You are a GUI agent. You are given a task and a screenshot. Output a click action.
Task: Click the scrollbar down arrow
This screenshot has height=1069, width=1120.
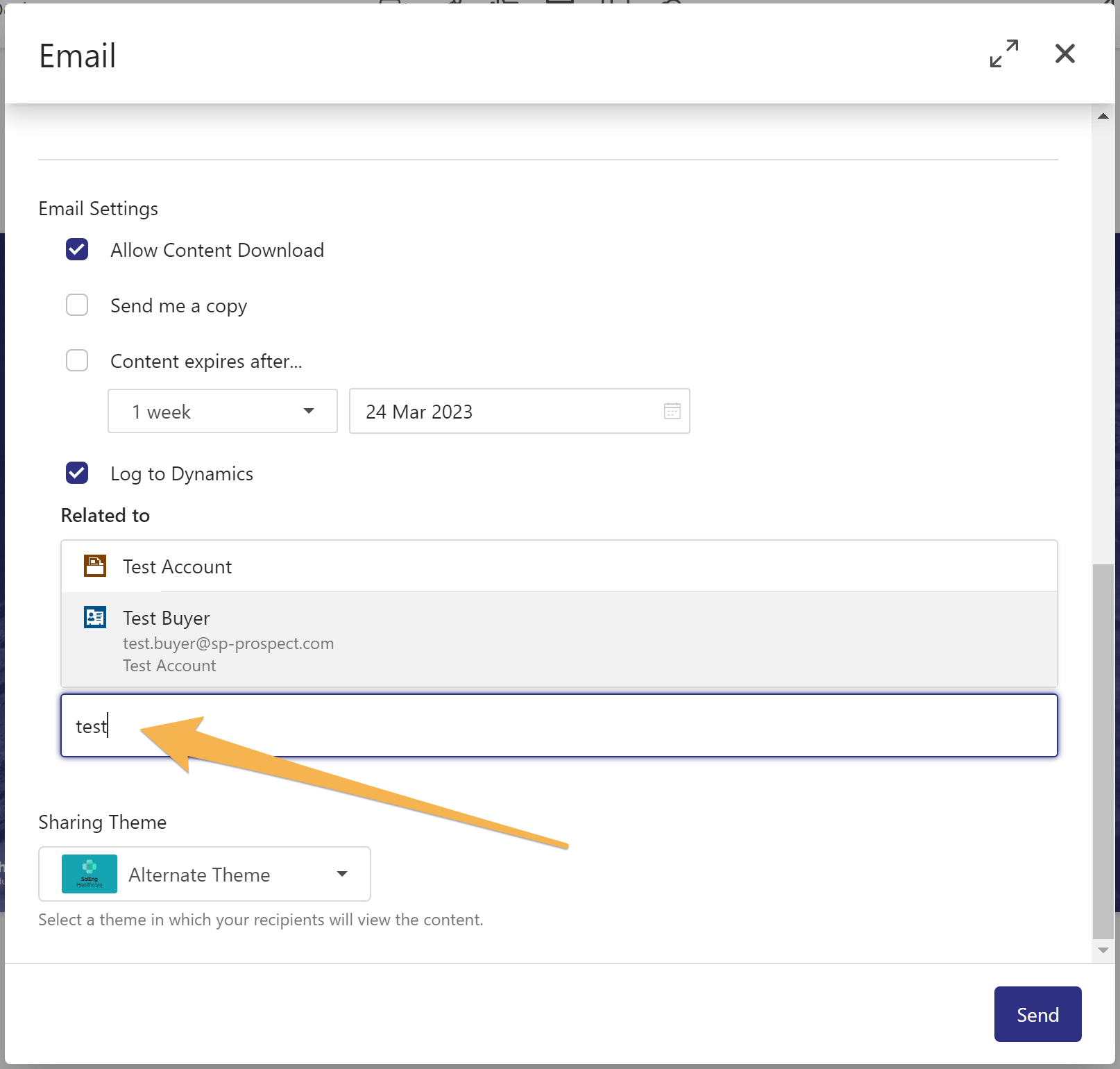click(x=1103, y=950)
